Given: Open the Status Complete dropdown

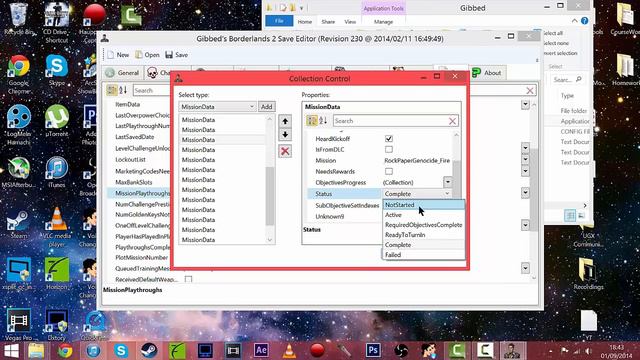Looking at the screenshot, I should tap(417, 194).
